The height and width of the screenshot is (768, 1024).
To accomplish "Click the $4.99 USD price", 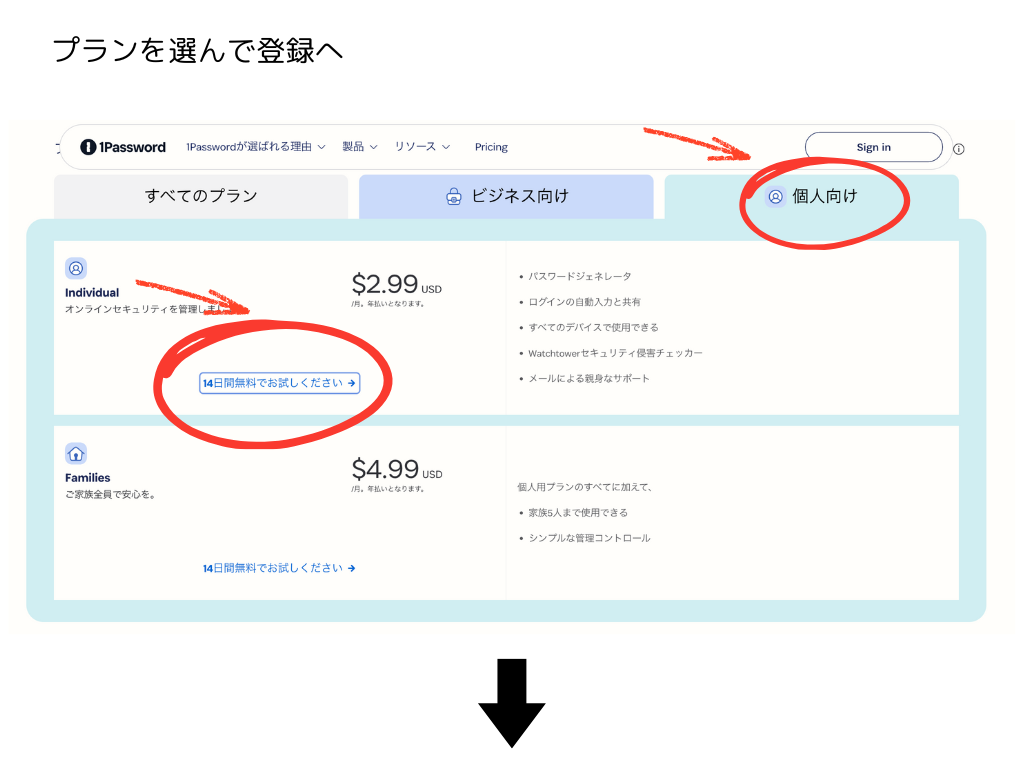I will [x=396, y=470].
